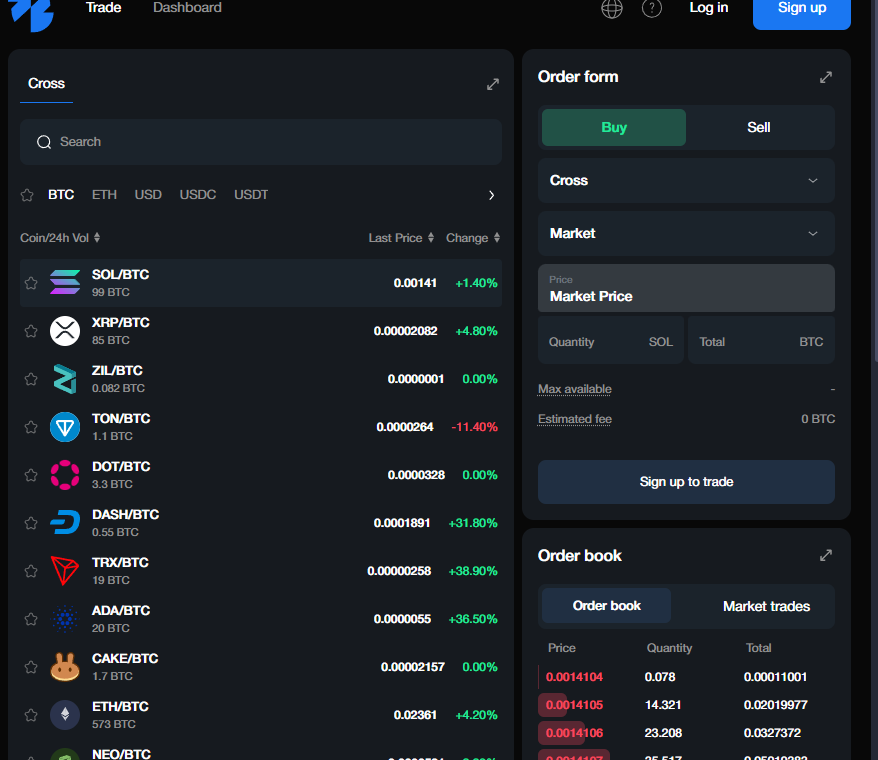Toggle favorite star for XRP/BTC
878x760 pixels.
pos(31,331)
